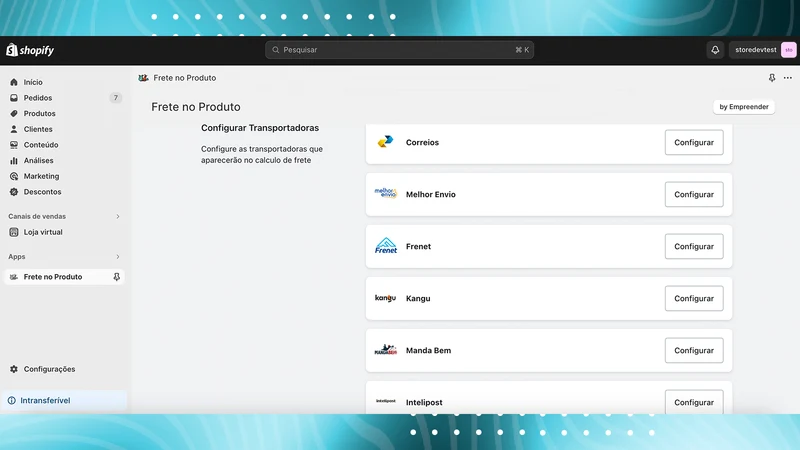Click the Pedidos count badge 7
The image size is (800, 450).
tap(116, 98)
